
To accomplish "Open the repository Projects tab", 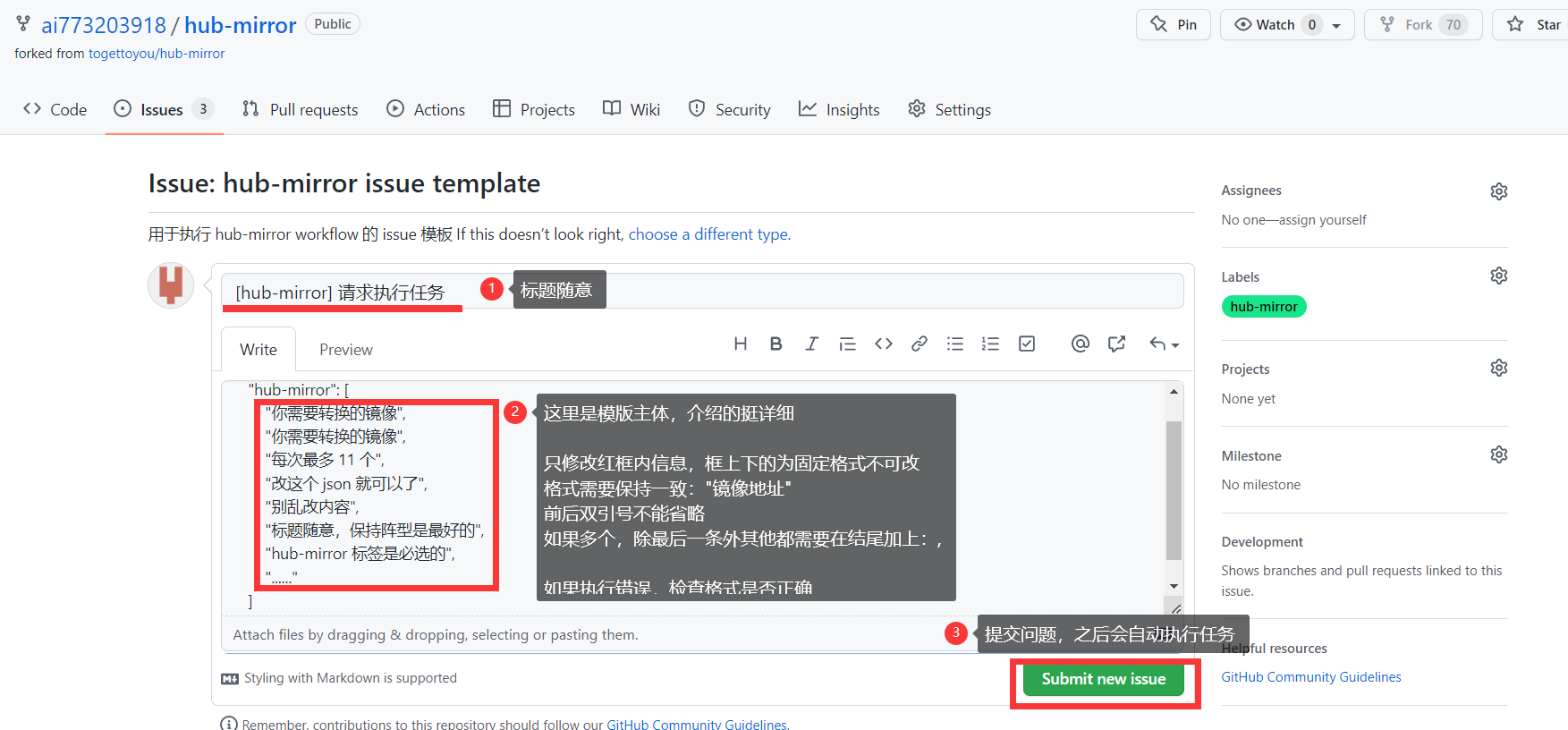I will (x=534, y=109).
